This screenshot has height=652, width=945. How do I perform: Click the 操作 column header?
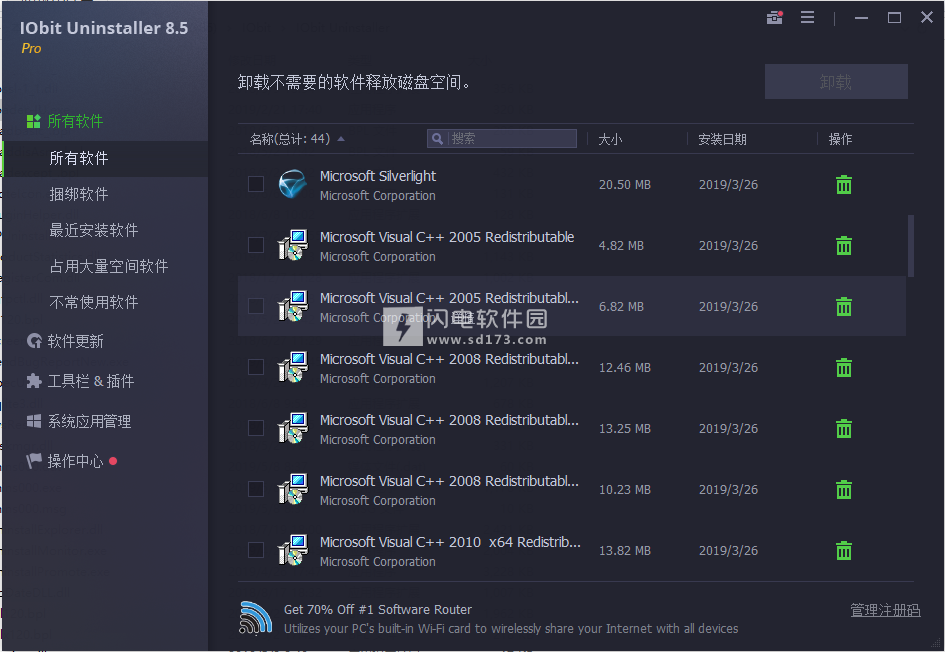click(x=840, y=139)
